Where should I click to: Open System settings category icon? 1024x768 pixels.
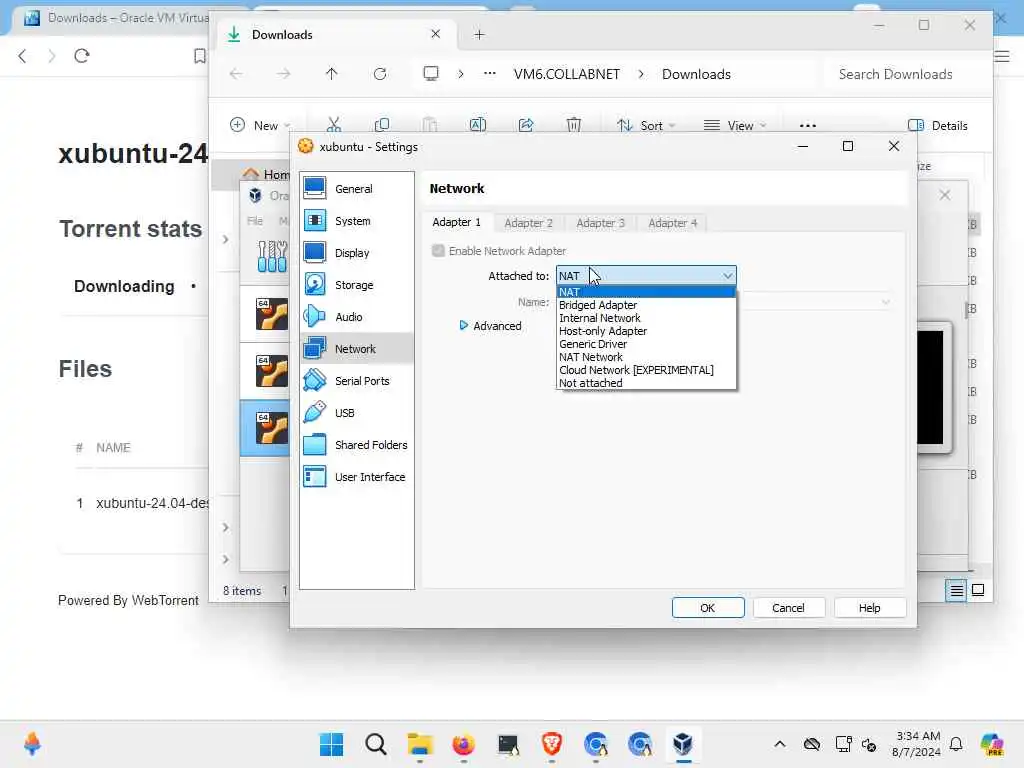(x=315, y=221)
